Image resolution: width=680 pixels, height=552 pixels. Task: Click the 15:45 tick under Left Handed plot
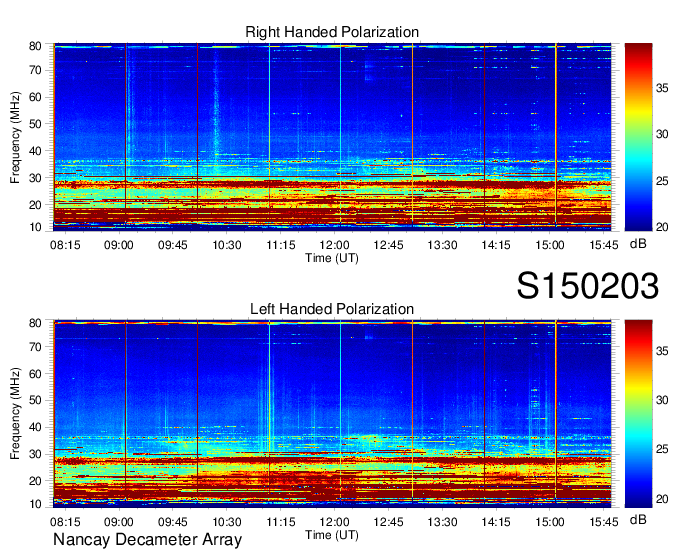point(604,522)
